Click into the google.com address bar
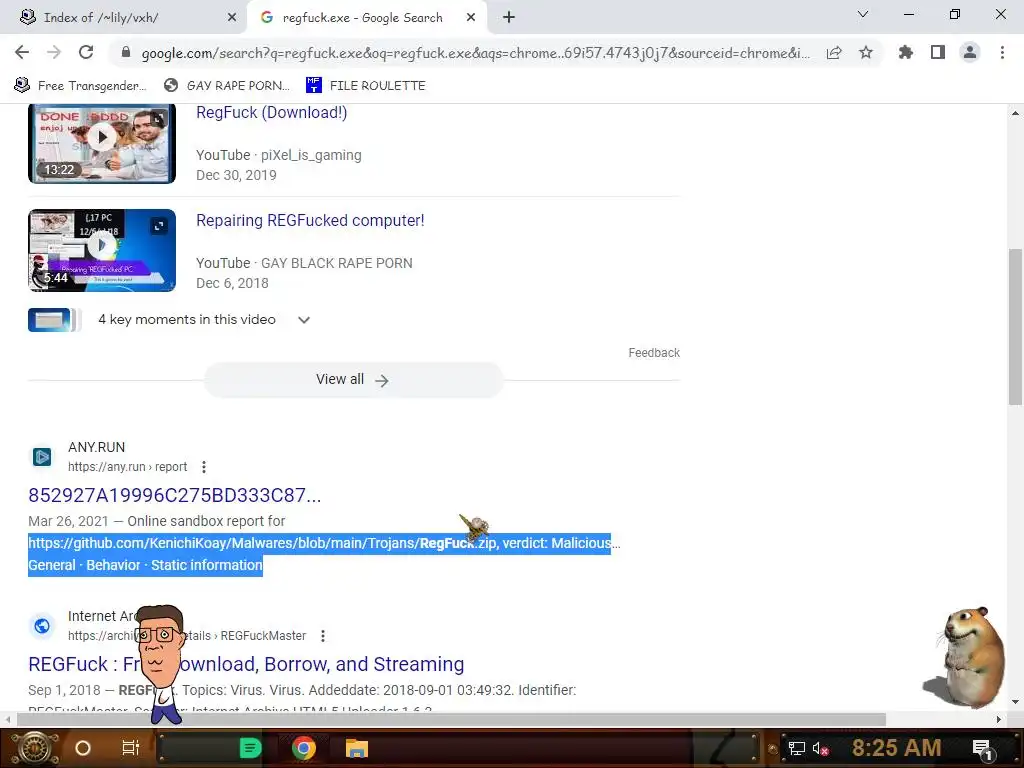Screen dimensions: 1024x768 [x=475, y=53]
